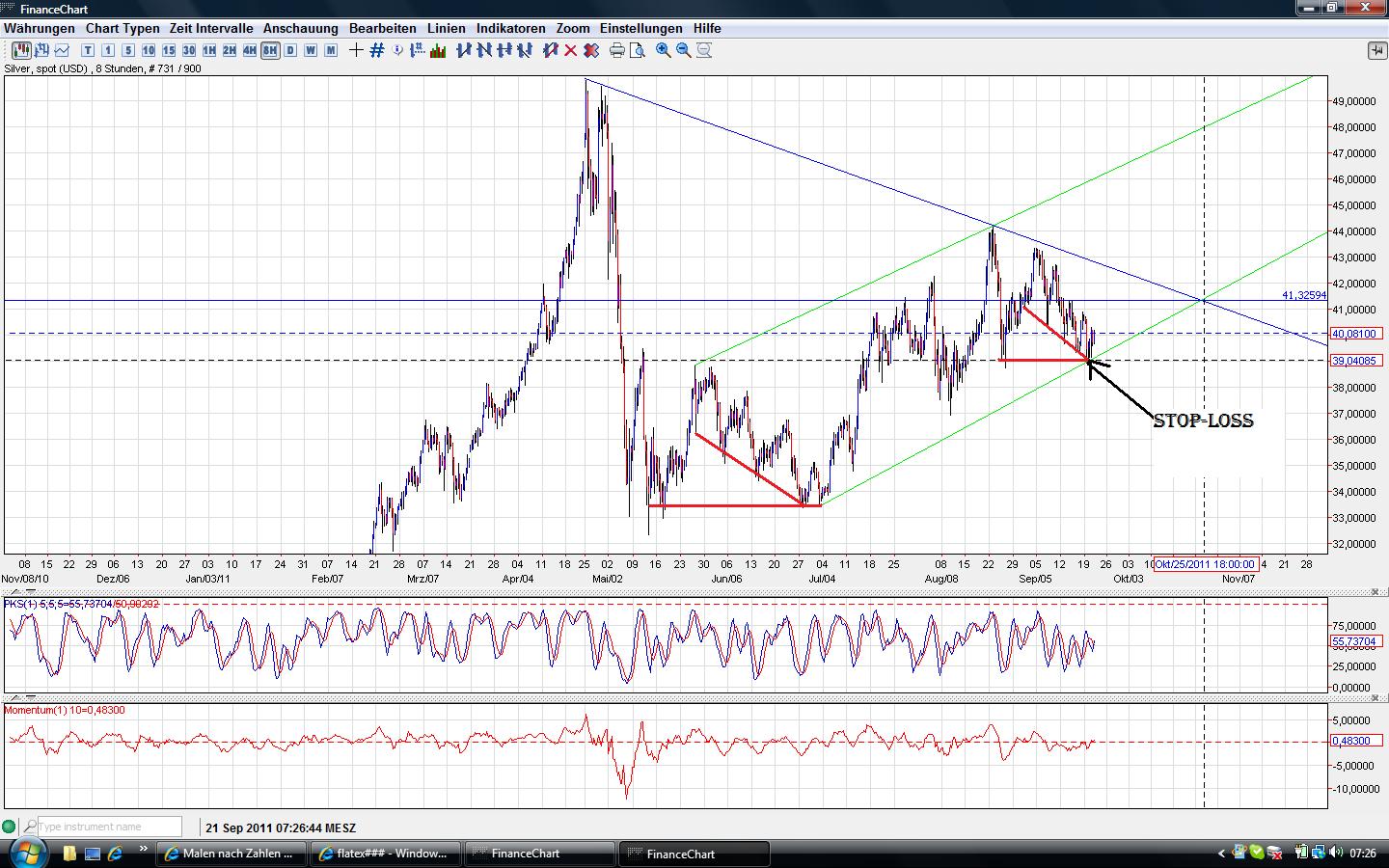Open the Chart Typen menu
The width and height of the screenshot is (1389, 868).
(123, 29)
